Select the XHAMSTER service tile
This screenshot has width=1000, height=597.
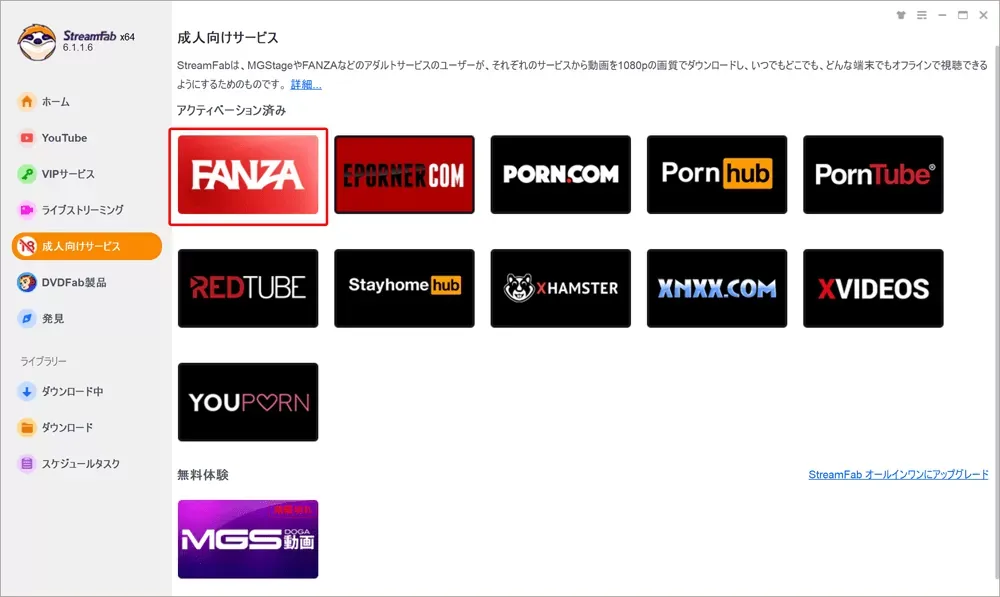click(x=561, y=288)
